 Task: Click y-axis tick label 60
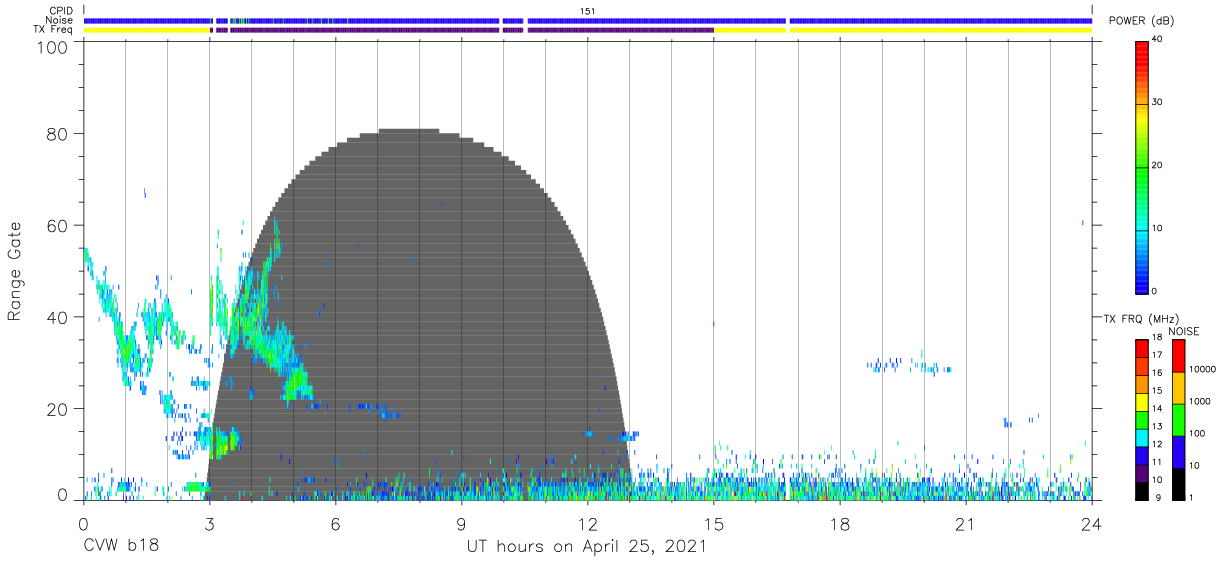(59, 225)
